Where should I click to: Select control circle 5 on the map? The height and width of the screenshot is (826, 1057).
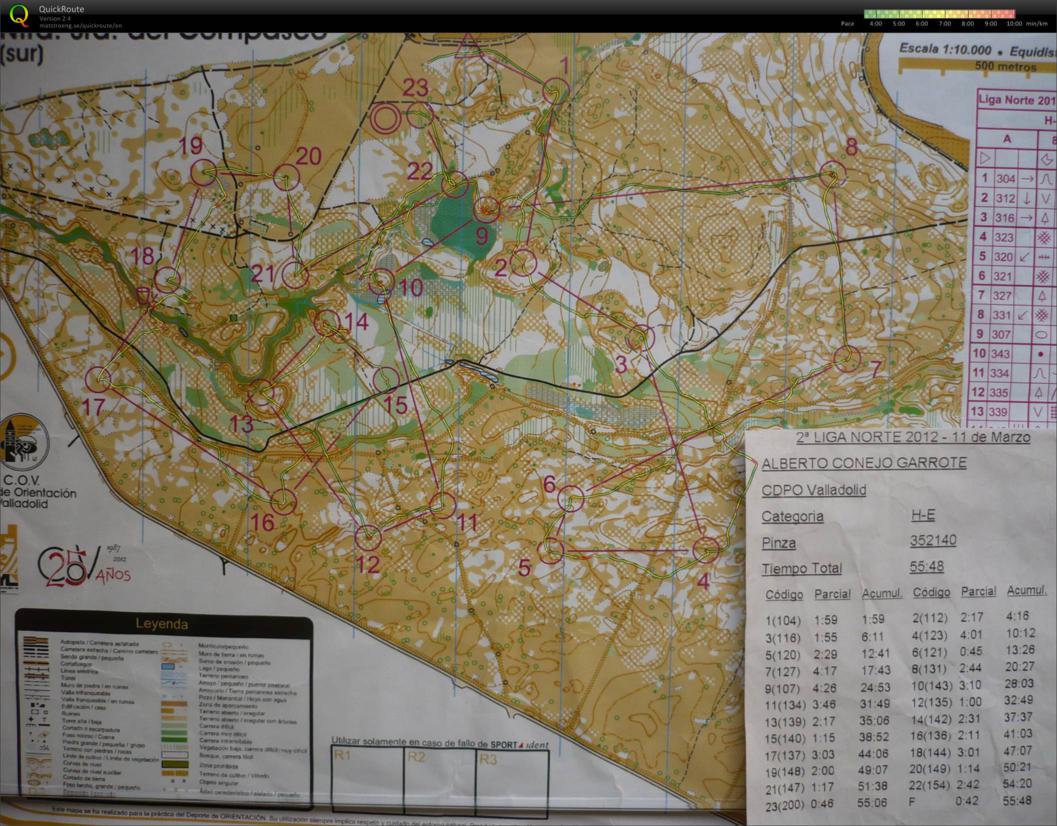[x=551, y=550]
